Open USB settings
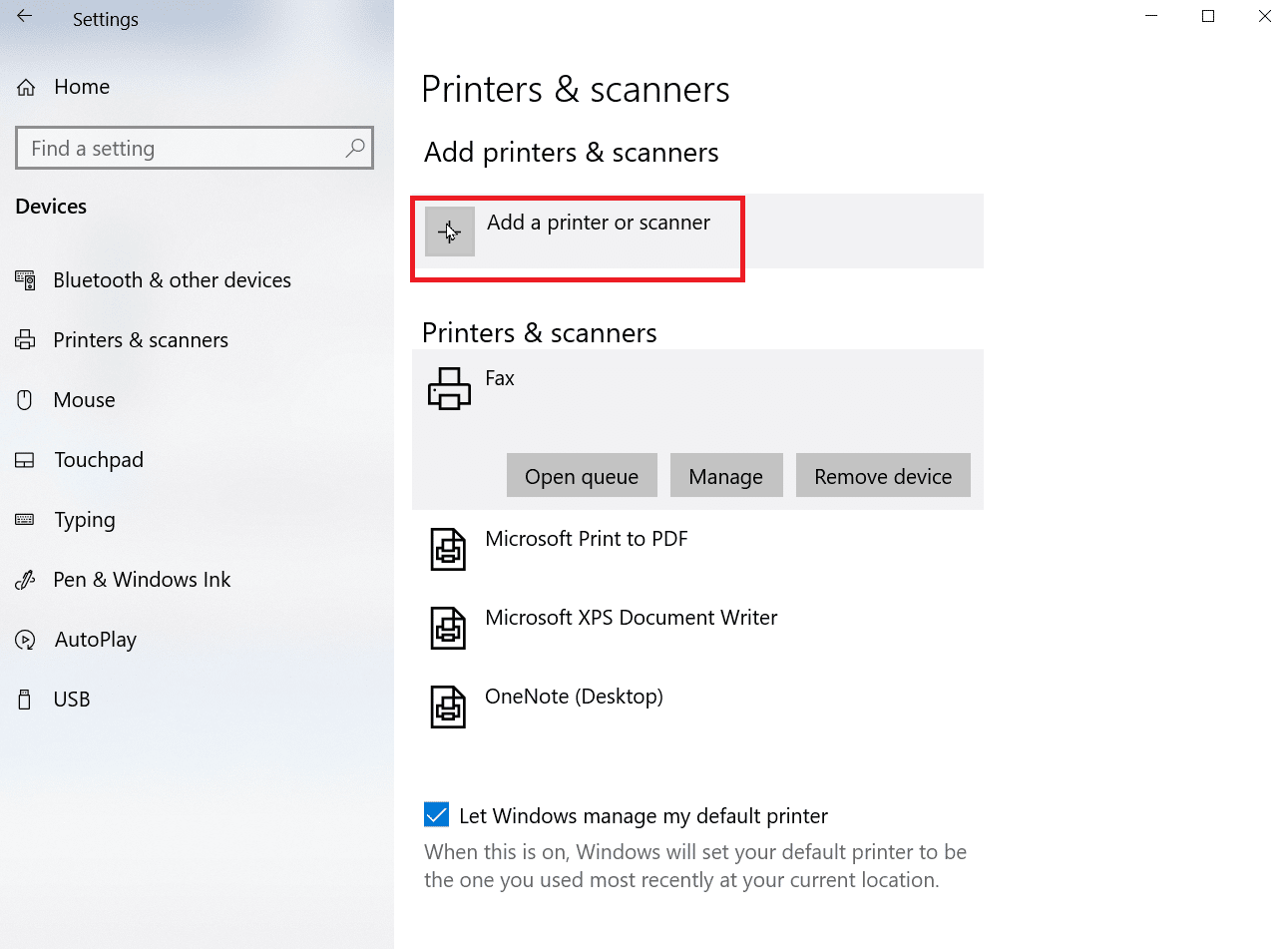1288x949 pixels. point(72,700)
